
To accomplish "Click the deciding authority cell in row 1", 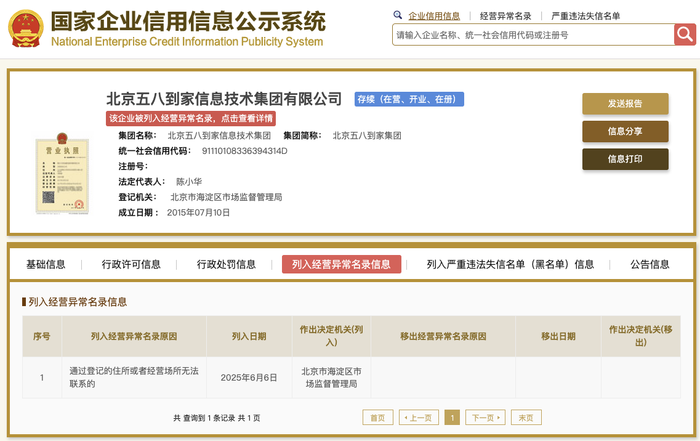I will coord(331,378).
